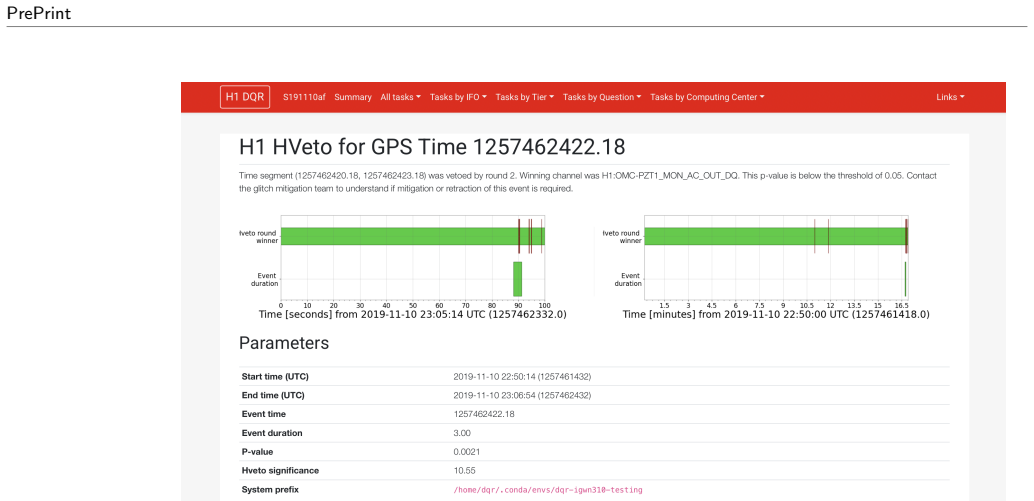The height and width of the screenshot is (501, 1034).
Task: Expand Tasks by Computing Center menu
Action: 708,97
